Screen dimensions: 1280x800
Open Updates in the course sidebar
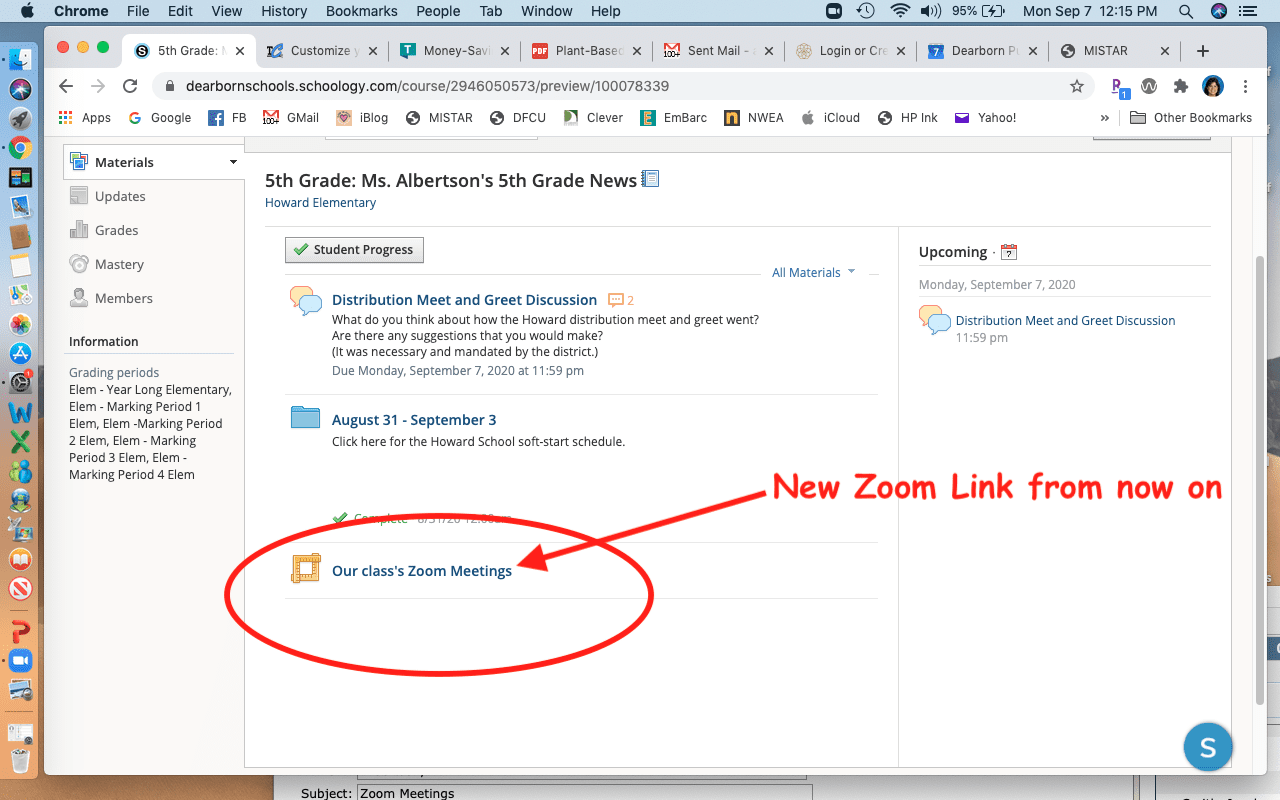[120, 196]
